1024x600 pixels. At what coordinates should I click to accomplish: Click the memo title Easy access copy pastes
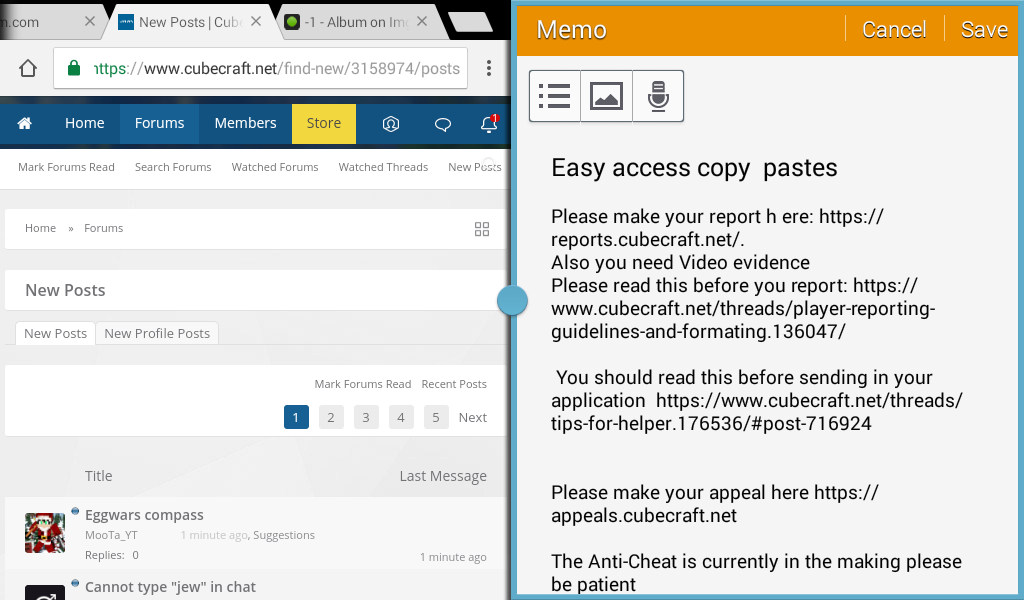(x=694, y=168)
